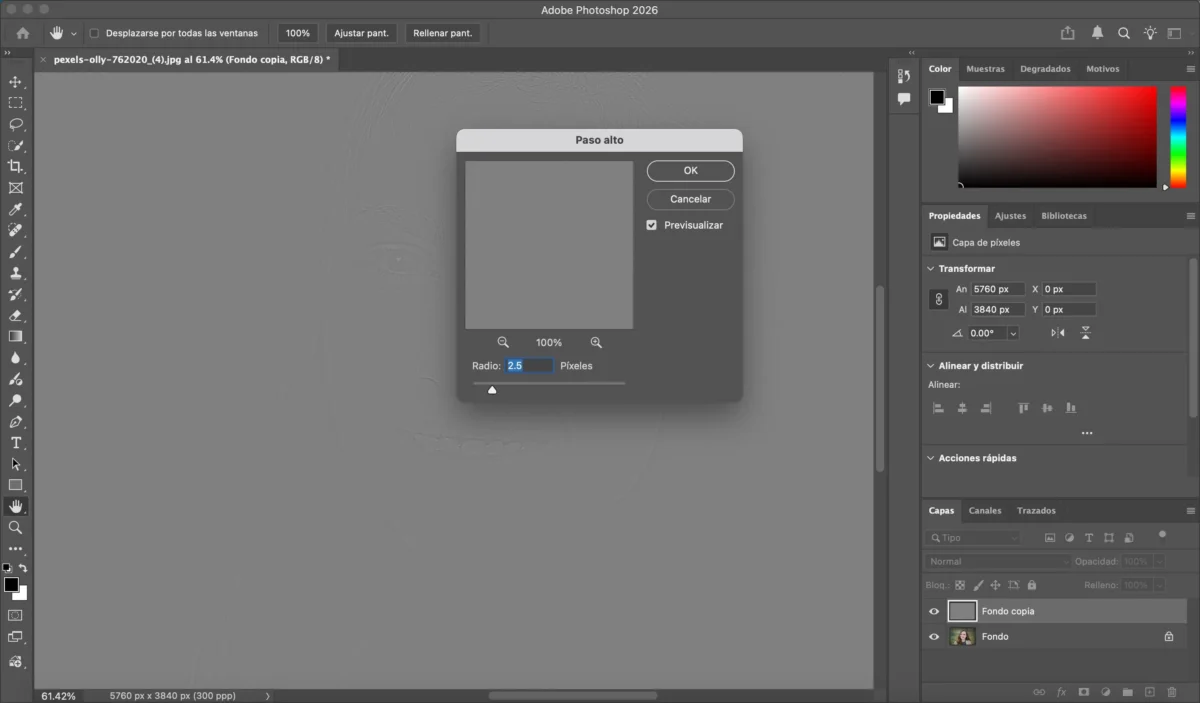Image resolution: width=1200 pixels, height=703 pixels.
Task: Collapse the Transformar section
Action: tap(930, 269)
